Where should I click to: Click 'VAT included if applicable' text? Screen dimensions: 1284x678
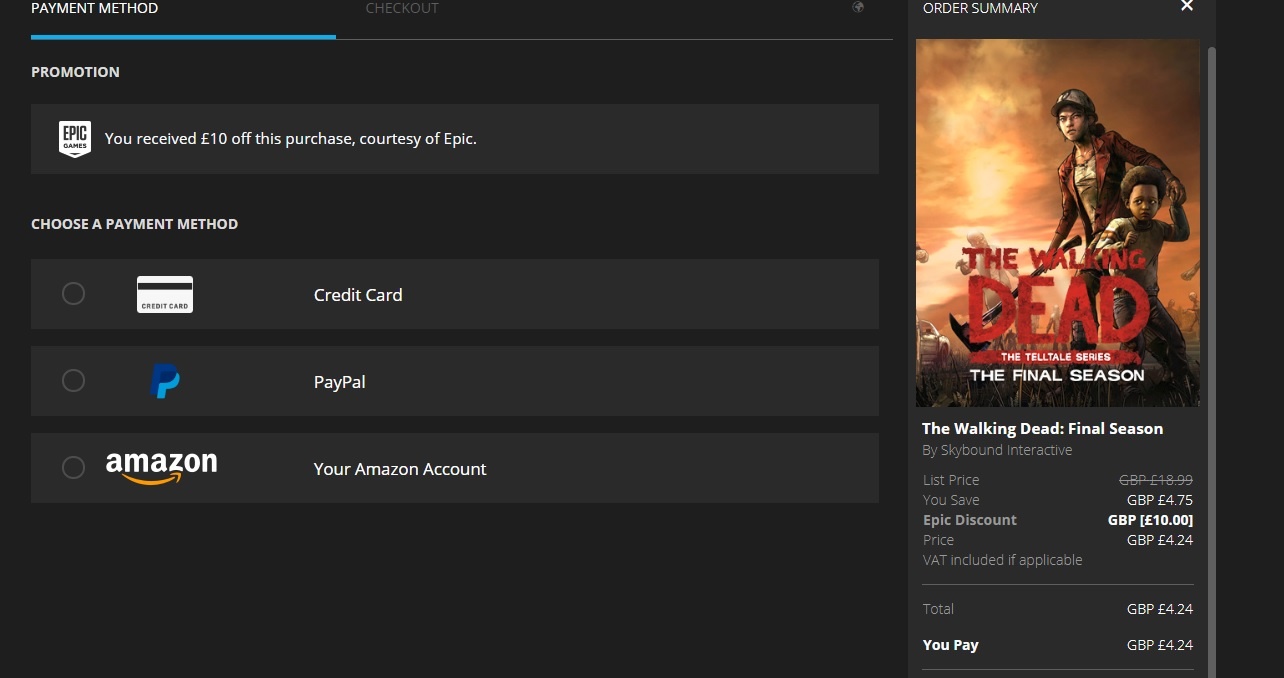click(1003, 560)
